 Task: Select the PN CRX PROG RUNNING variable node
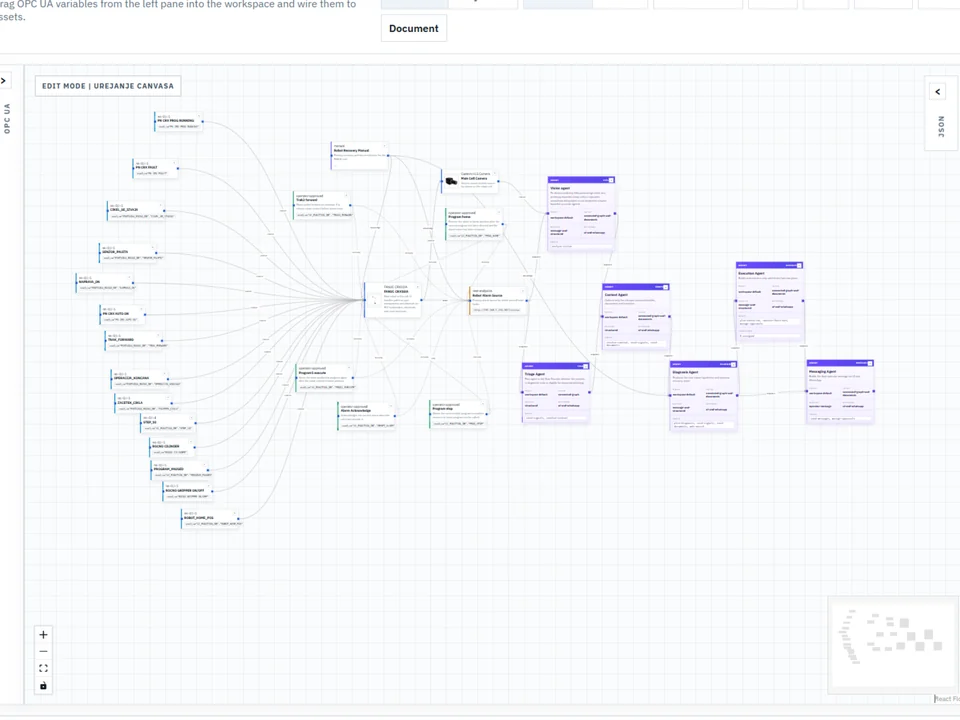click(x=178, y=121)
